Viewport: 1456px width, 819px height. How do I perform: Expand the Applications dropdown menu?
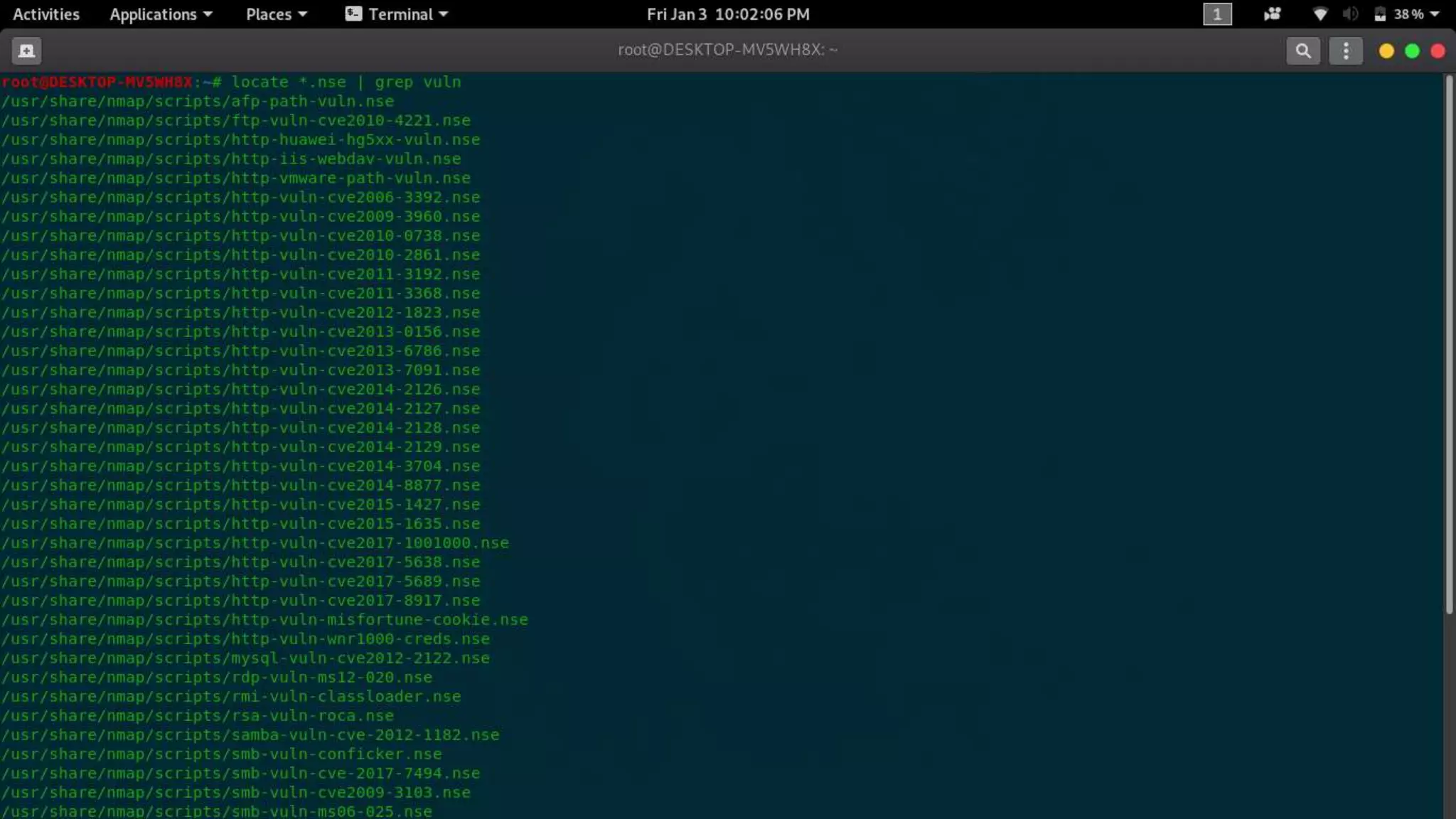click(x=161, y=14)
